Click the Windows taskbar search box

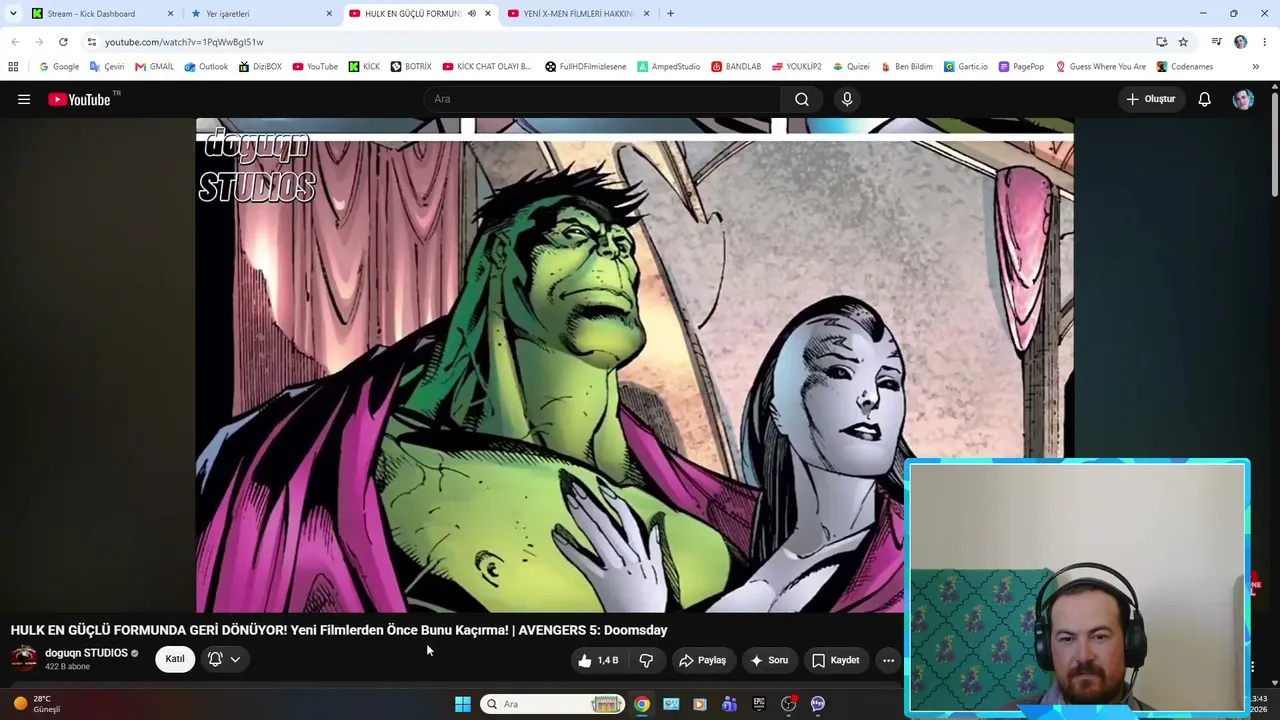pos(552,704)
